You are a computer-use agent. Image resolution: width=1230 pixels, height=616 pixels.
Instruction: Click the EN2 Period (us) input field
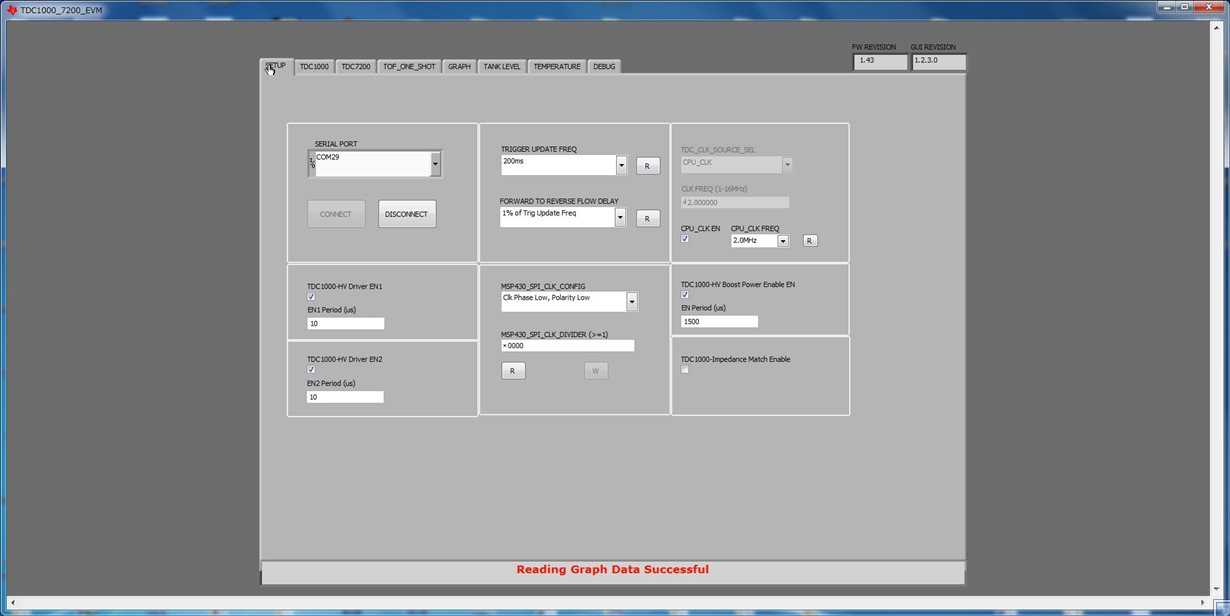(x=346, y=397)
